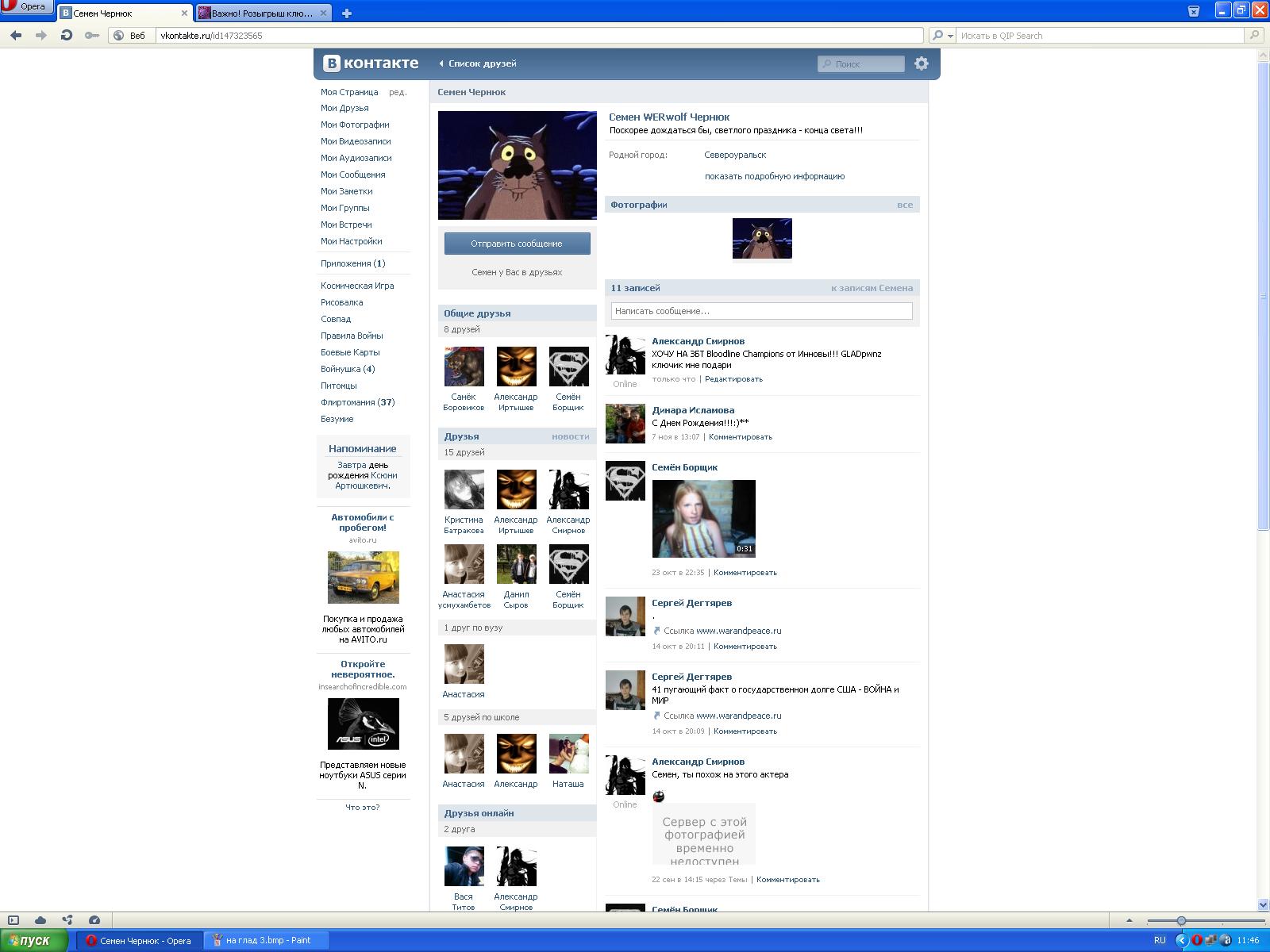This screenshot has width=1270, height=952.
Task: Click the browser Back arrow
Action: [16, 35]
